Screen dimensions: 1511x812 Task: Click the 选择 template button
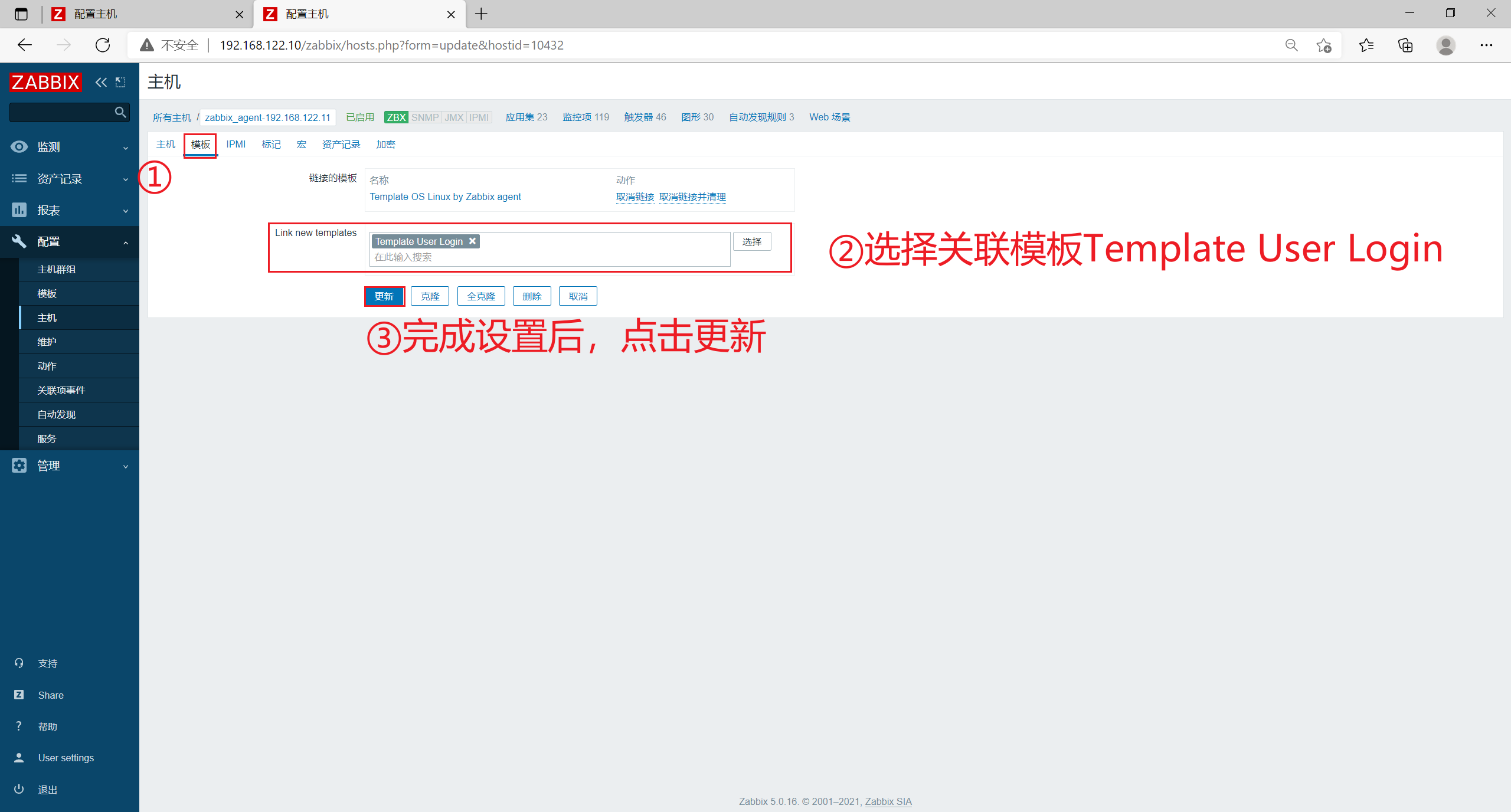point(752,241)
